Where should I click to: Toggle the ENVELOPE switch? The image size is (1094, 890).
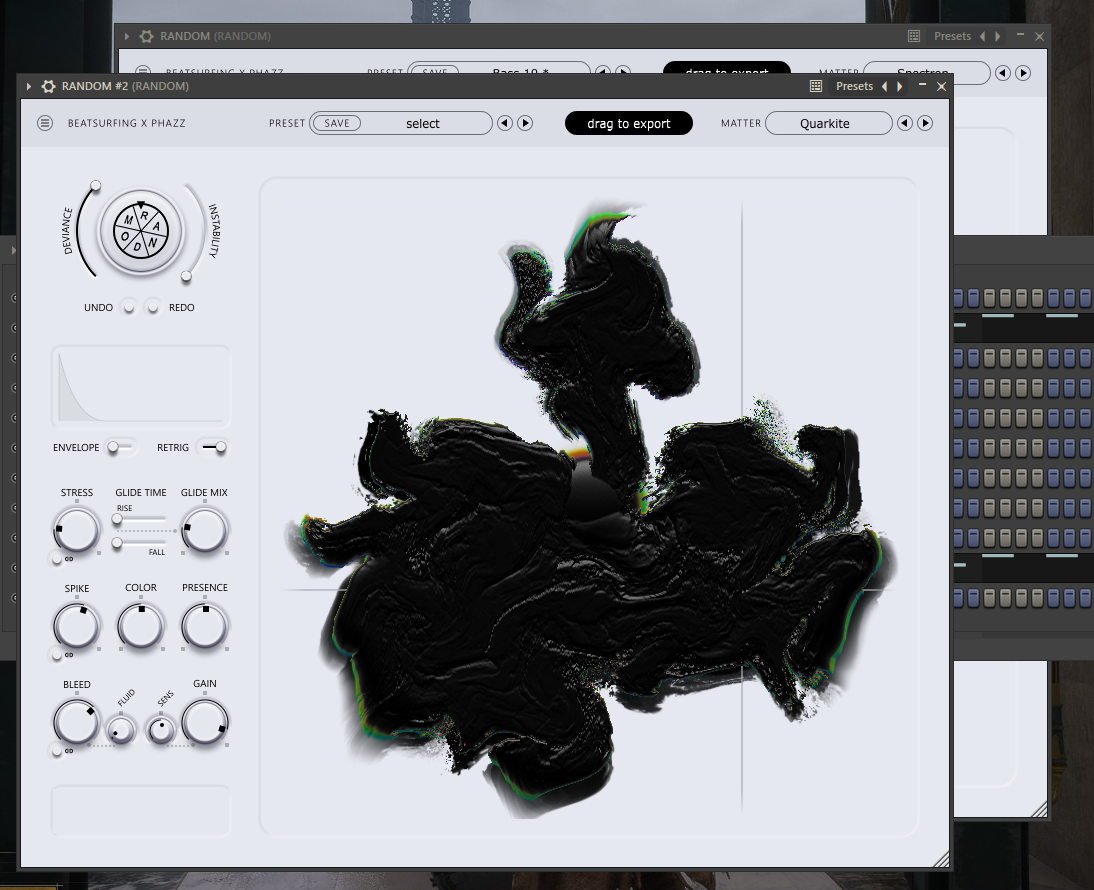120,447
